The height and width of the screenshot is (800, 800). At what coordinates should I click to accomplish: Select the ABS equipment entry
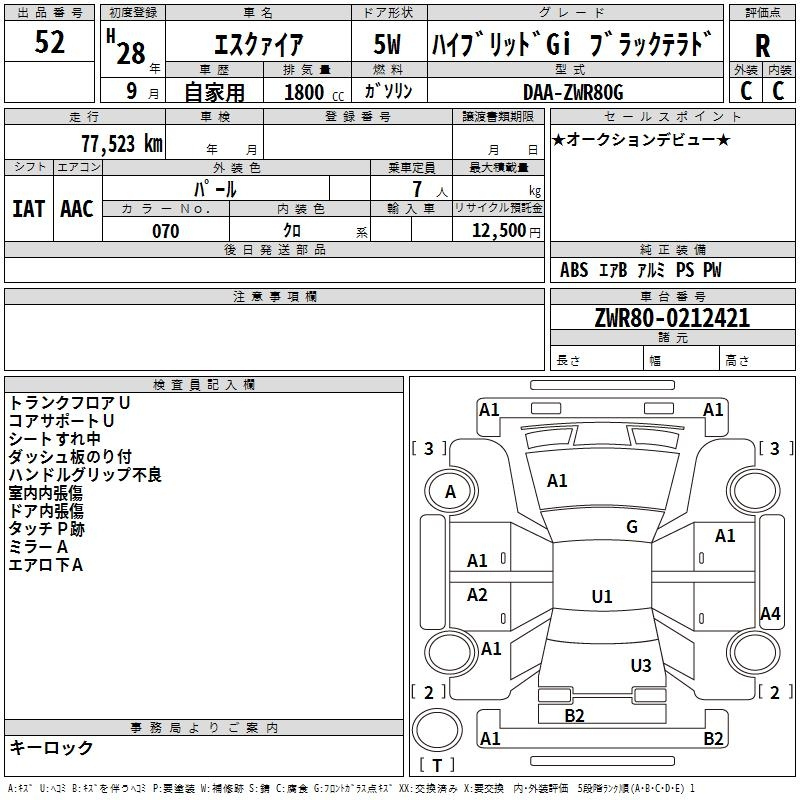point(574,270)
